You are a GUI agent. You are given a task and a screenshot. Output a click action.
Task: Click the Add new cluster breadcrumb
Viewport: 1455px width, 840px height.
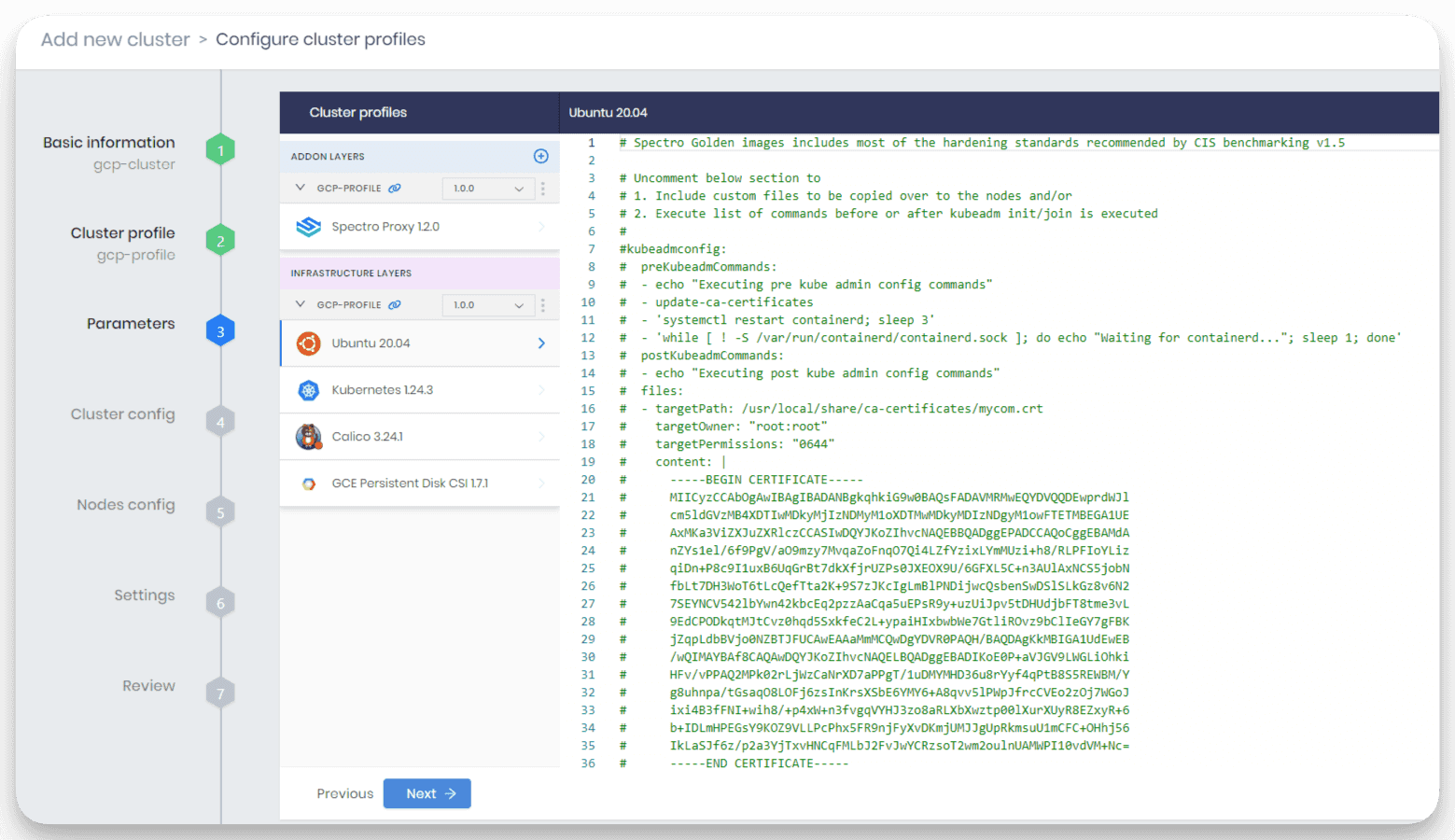tap(115, 39)
